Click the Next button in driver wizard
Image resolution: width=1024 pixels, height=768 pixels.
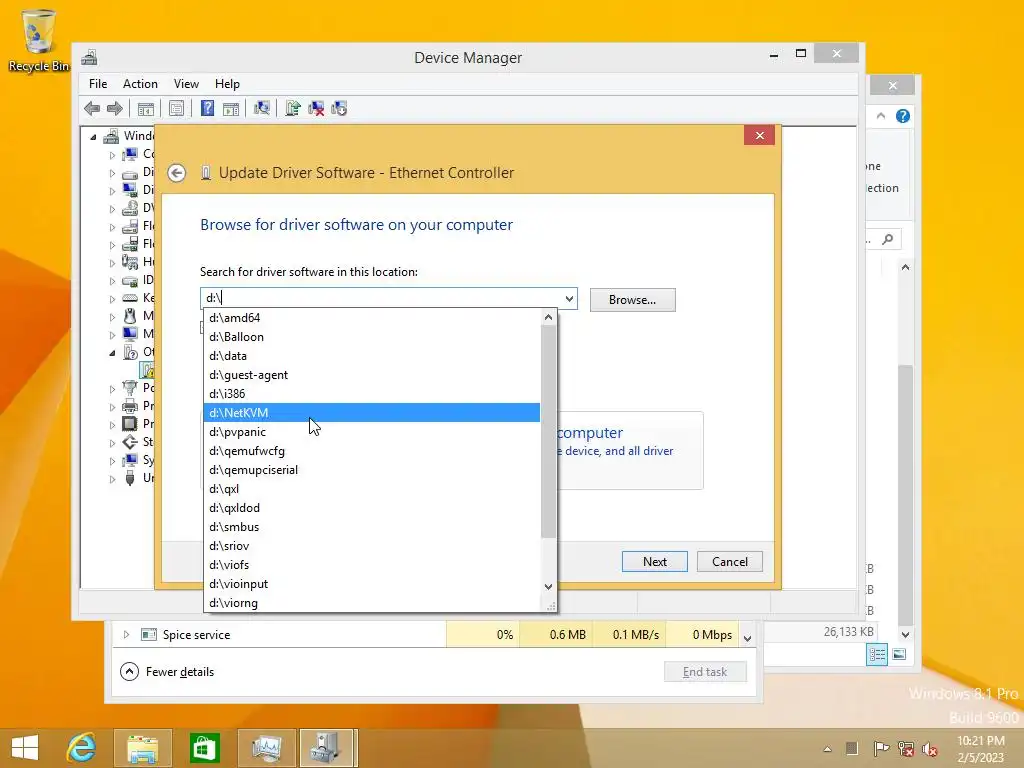654,562
